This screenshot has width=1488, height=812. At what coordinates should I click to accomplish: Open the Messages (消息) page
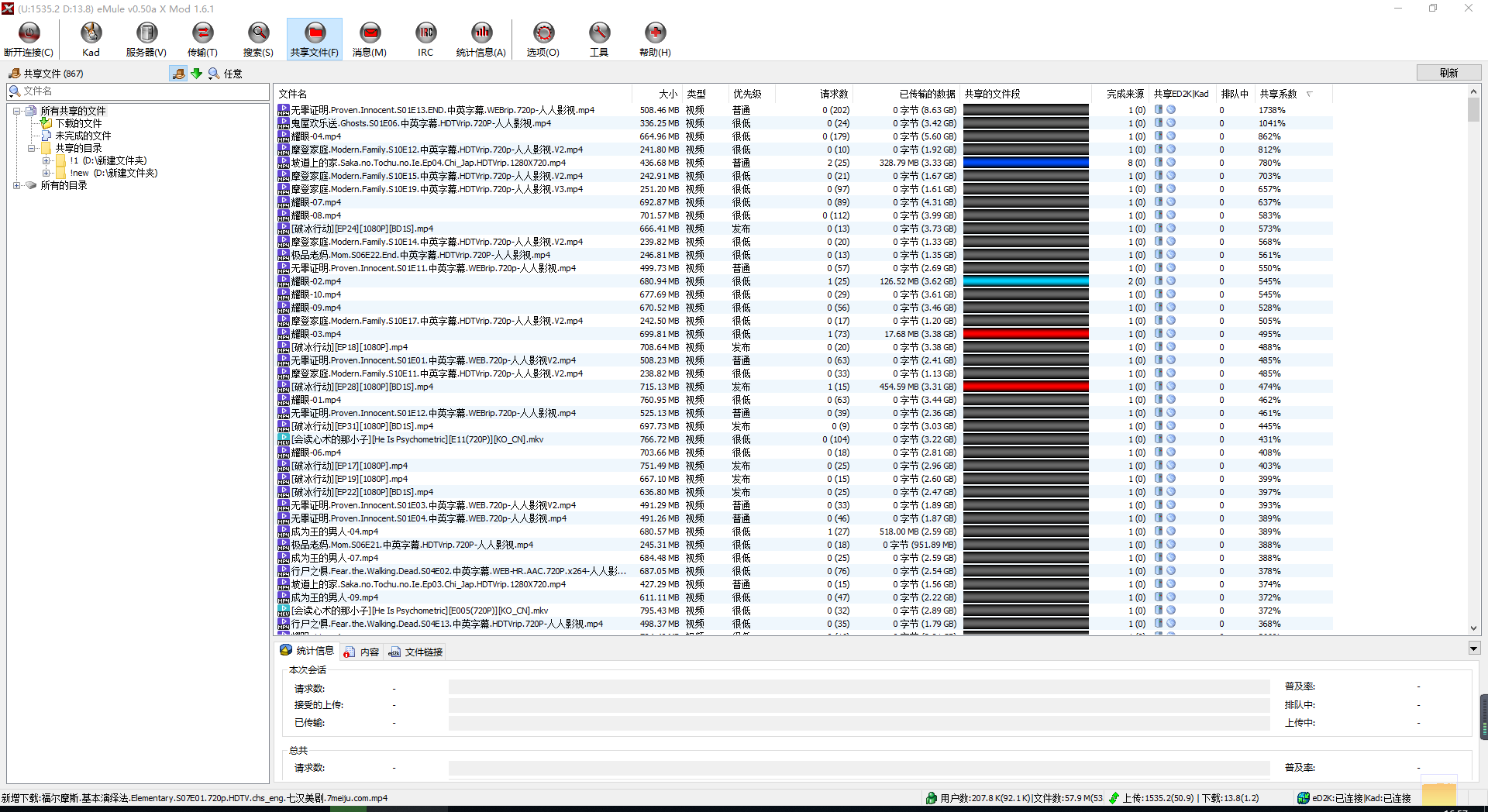pyautogui.click(x=370, y=39)
